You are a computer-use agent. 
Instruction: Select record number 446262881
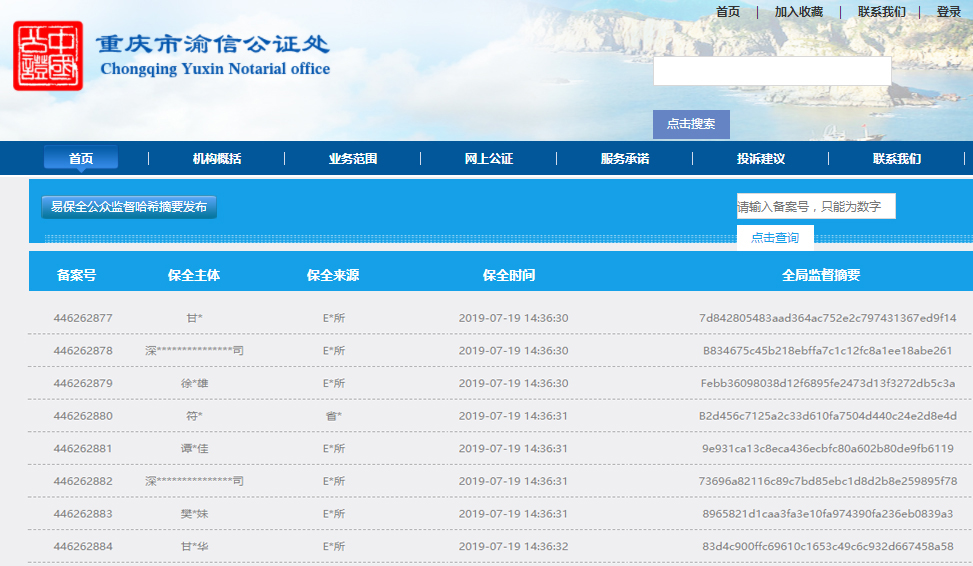coord(83,448)
